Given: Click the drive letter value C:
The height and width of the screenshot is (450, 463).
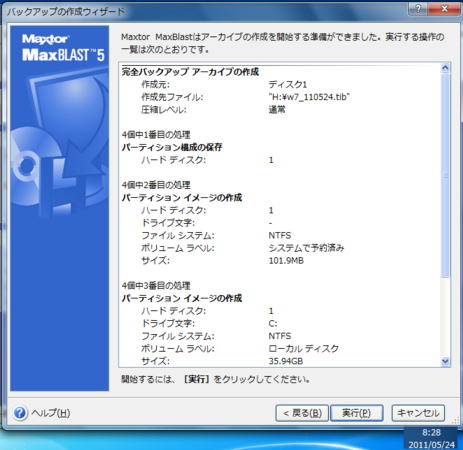Looking at the screenshot, I should (x=273, y=324).
